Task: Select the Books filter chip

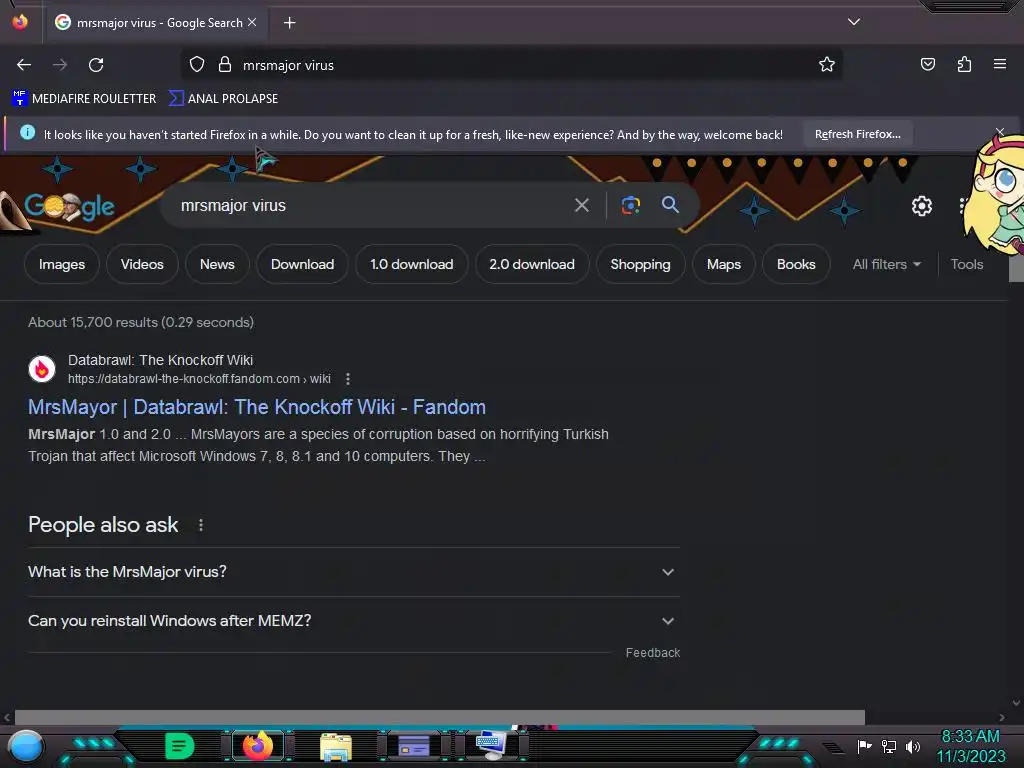Action: click(796, 264)
